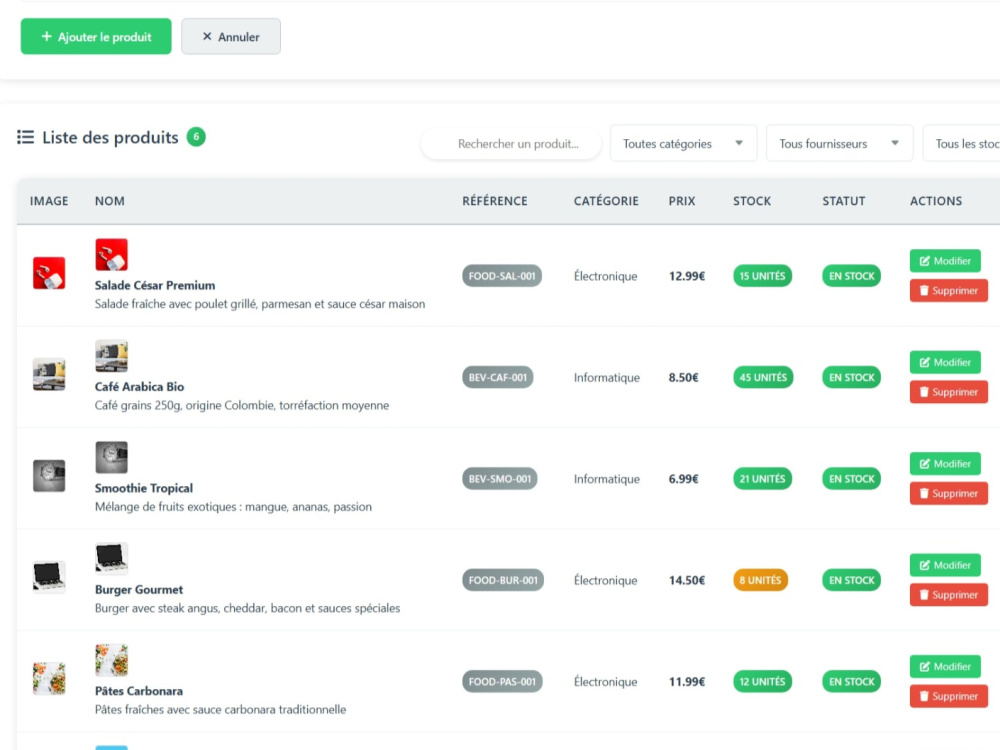
Task: Click the price 11.99€
Action: 687,682
